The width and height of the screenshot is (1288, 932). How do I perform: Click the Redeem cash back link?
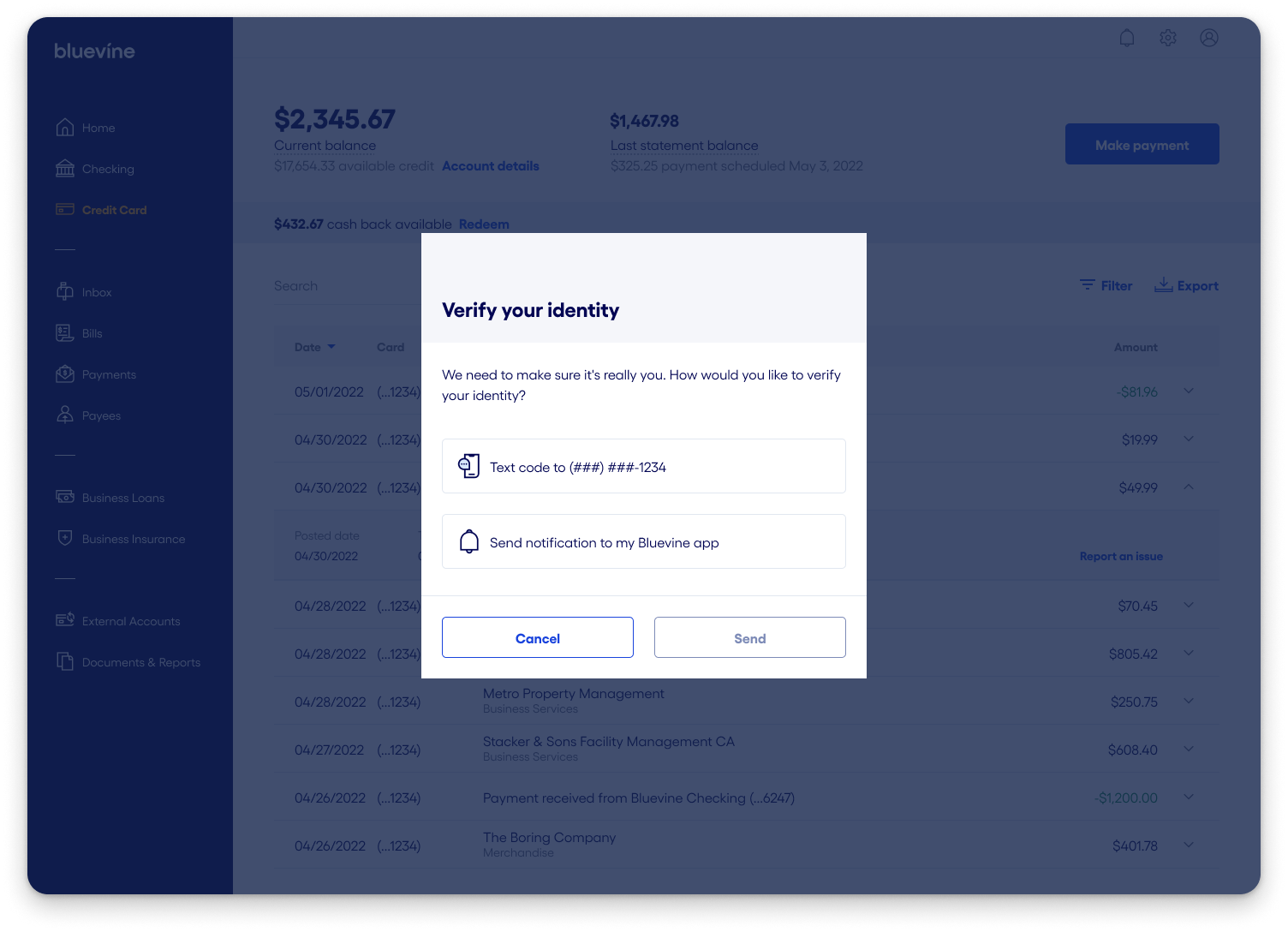(x=484, y=224)
